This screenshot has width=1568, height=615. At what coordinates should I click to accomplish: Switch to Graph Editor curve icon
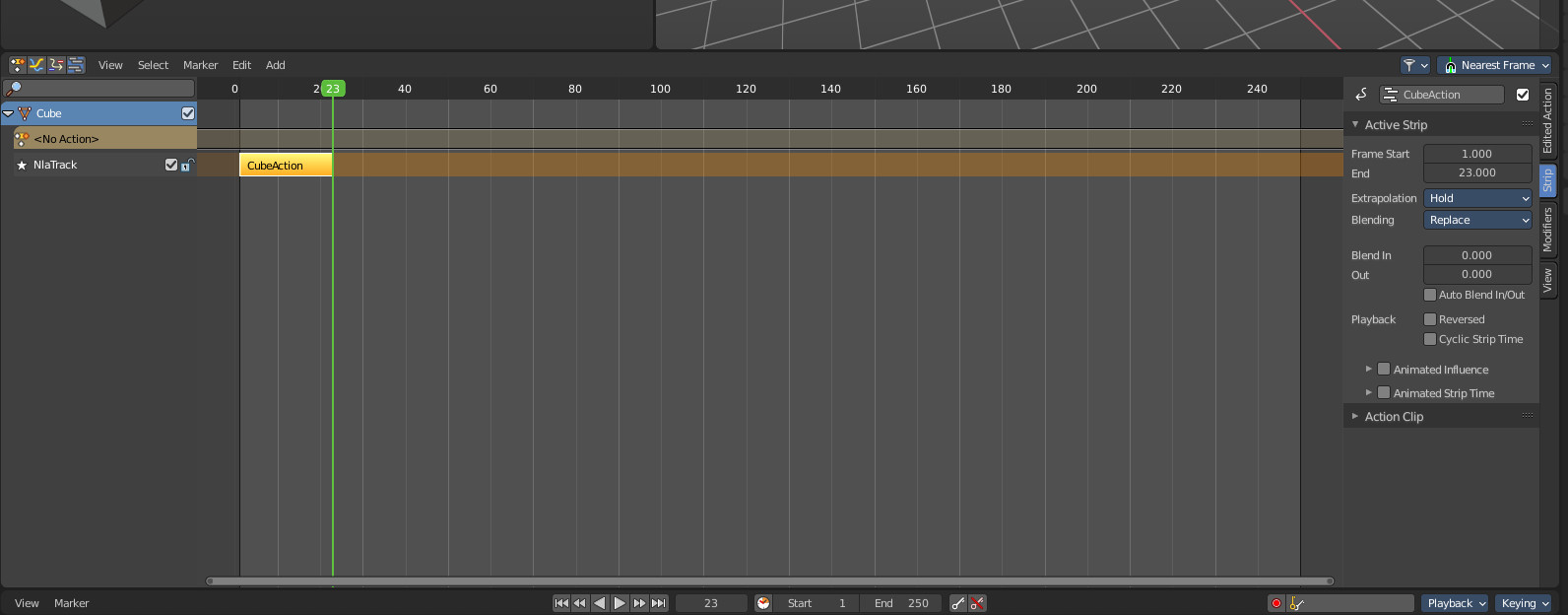pos(36,65)
